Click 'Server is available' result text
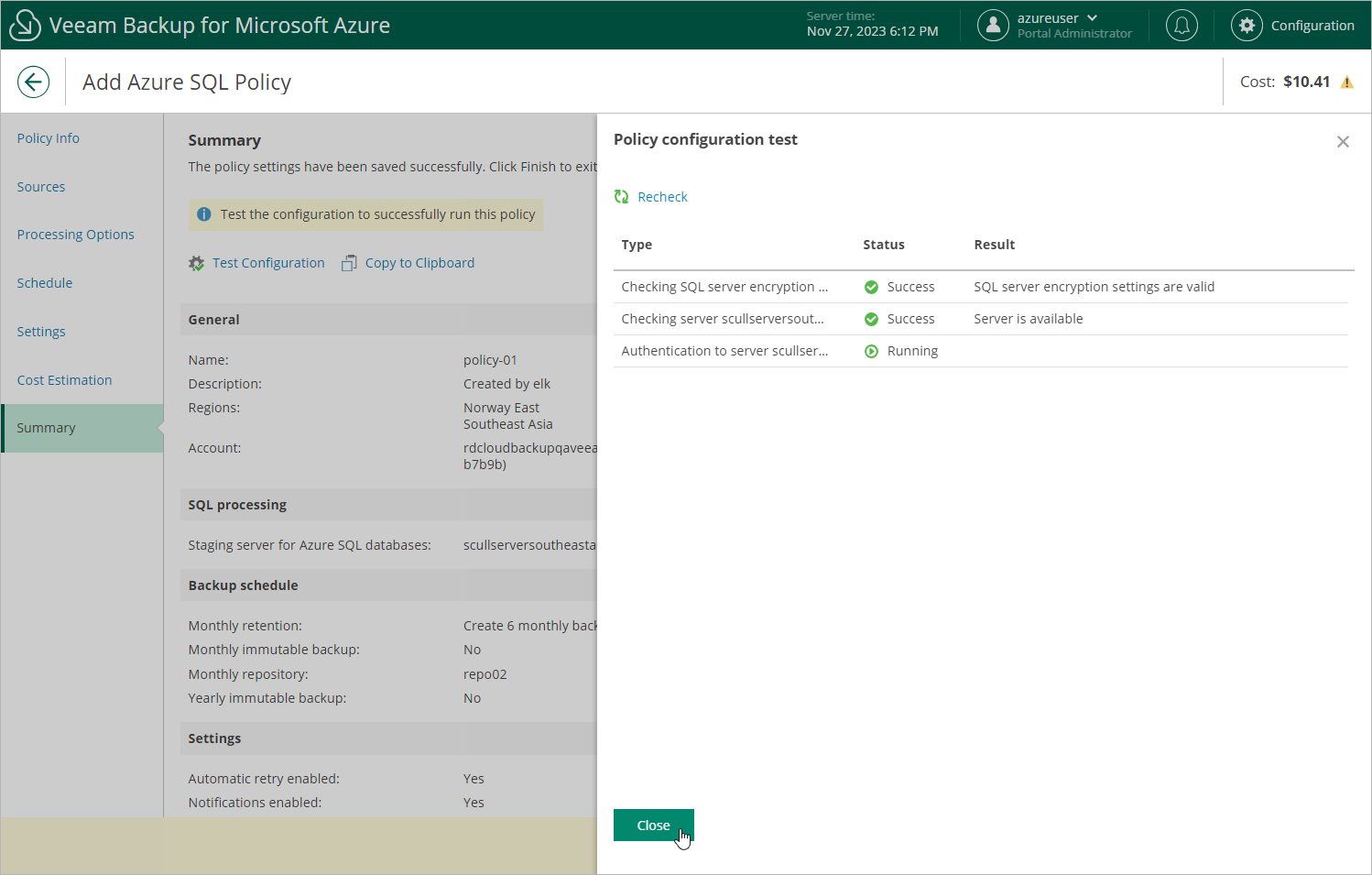 (1029, 319)
